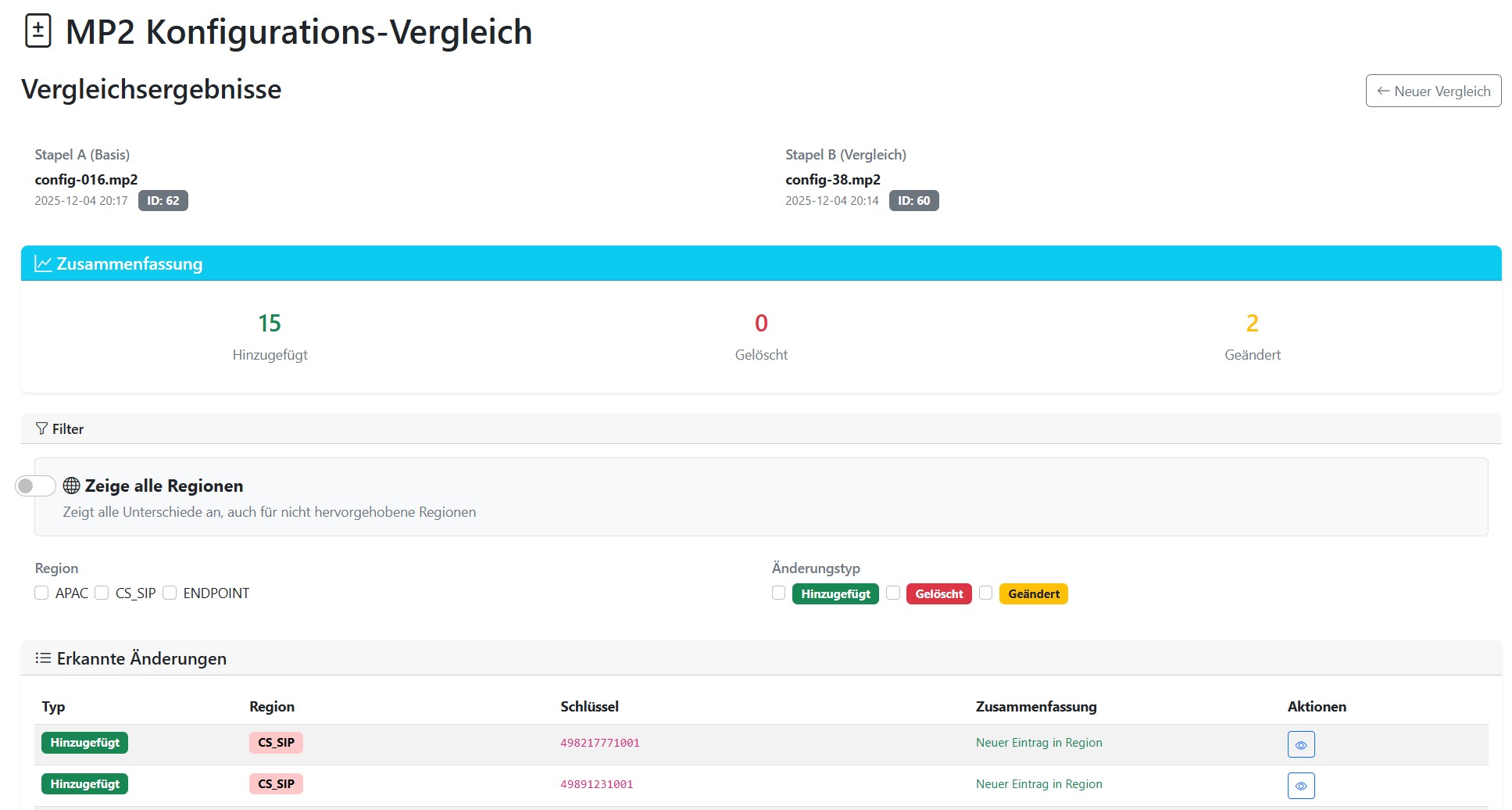Click the Neuer Vergleich button
Viewport: 1512px width, 810px height.
coord(1432,91)
